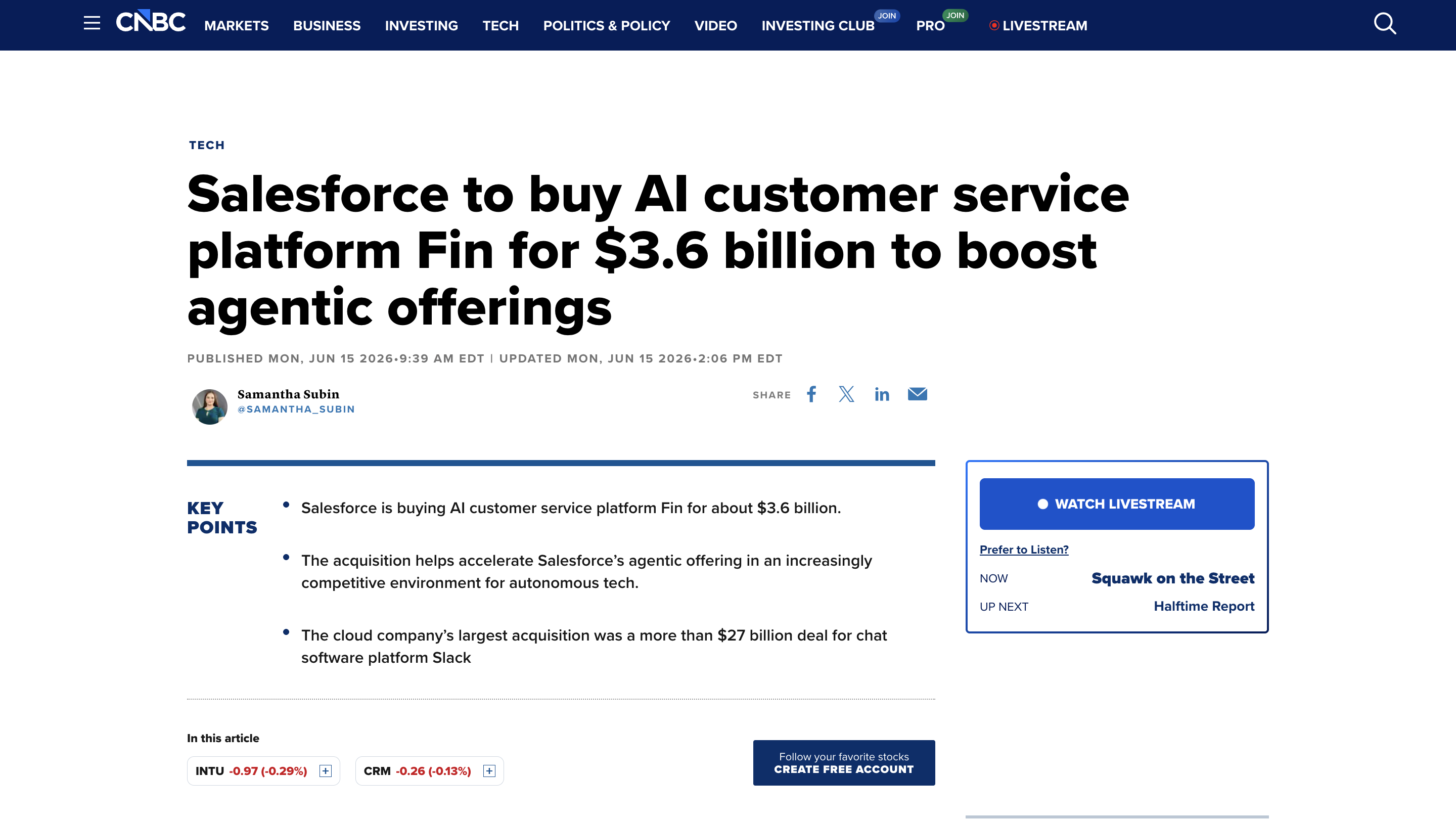The width and height of the screenshot is (1456, 821).
Task: Add CRM to watchlist plus icon
Action: [x=489, y=771]
